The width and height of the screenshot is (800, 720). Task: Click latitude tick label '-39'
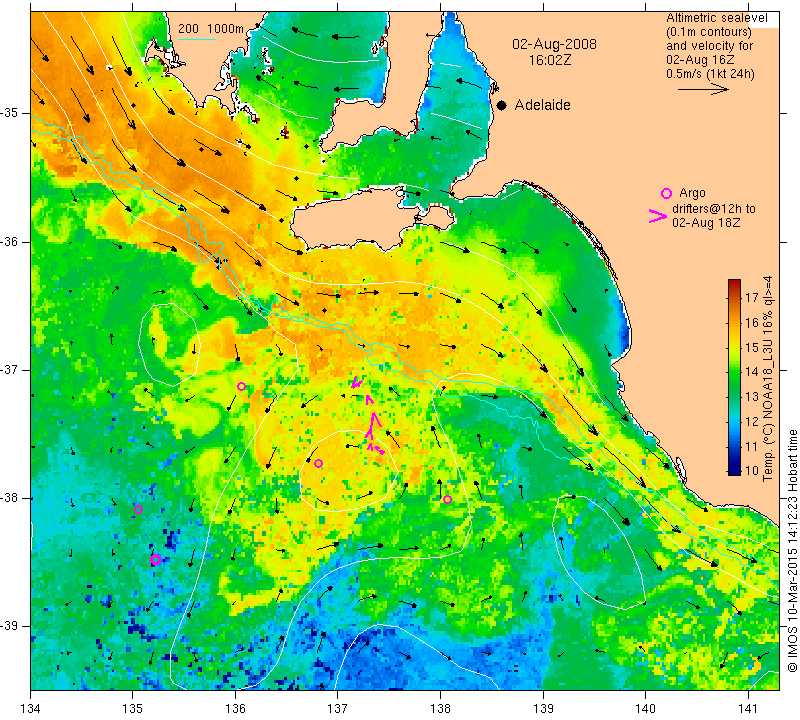pyautogui.click(x=10, y=626)
